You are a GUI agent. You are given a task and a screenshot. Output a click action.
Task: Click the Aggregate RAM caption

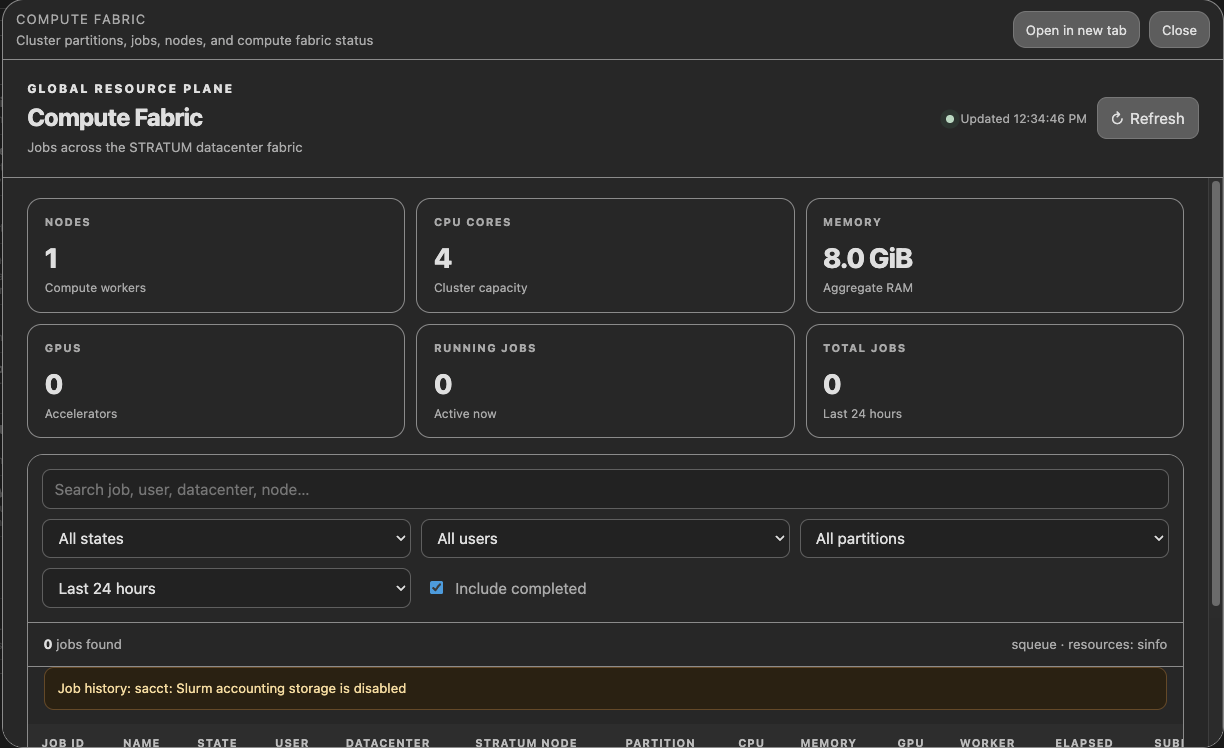(x=868, y=288)
